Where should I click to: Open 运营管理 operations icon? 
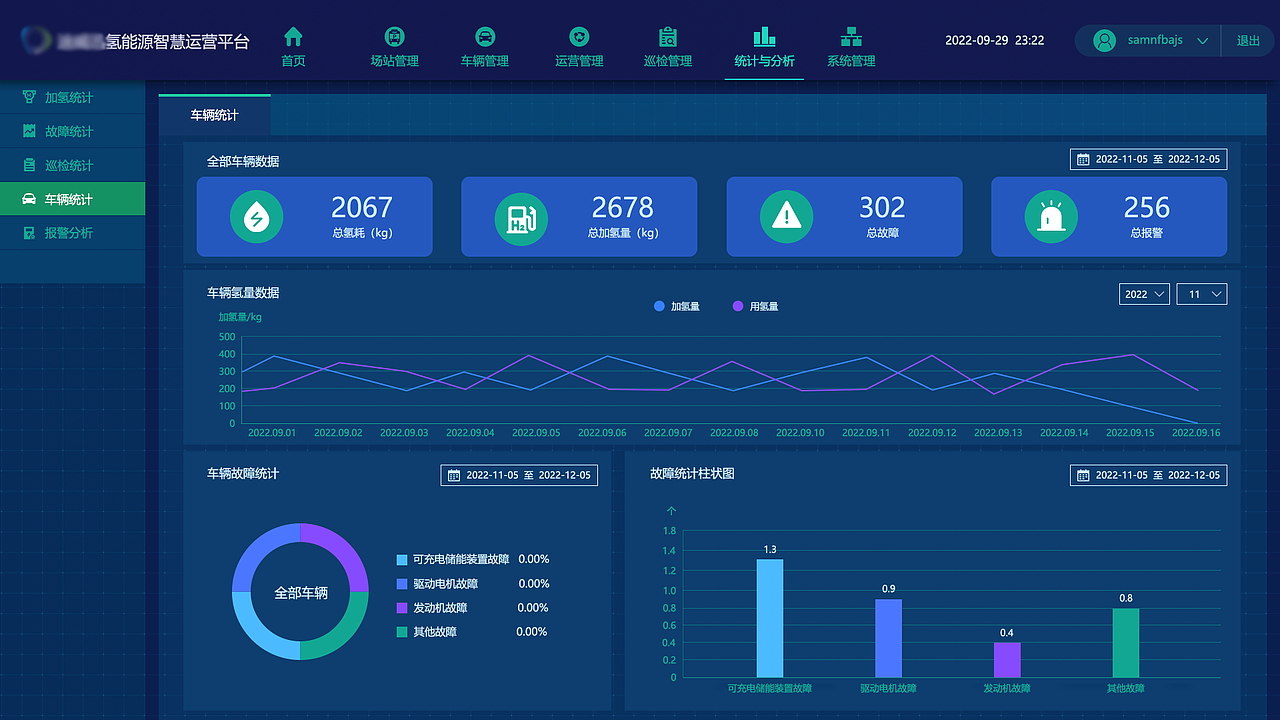point(579,37)
